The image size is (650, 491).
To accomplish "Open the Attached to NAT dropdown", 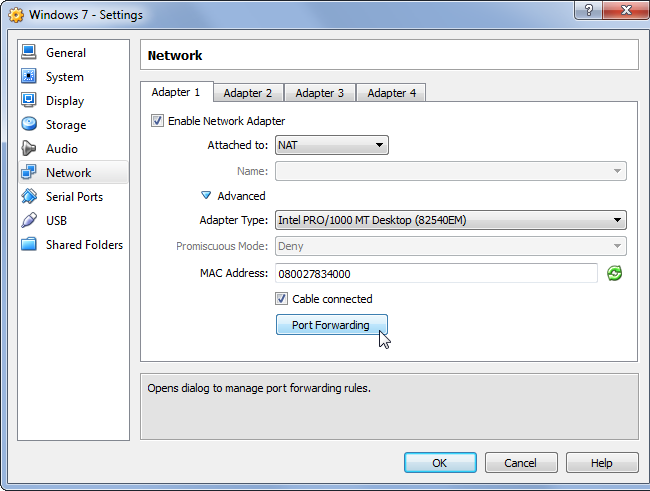I will point(331,145).
